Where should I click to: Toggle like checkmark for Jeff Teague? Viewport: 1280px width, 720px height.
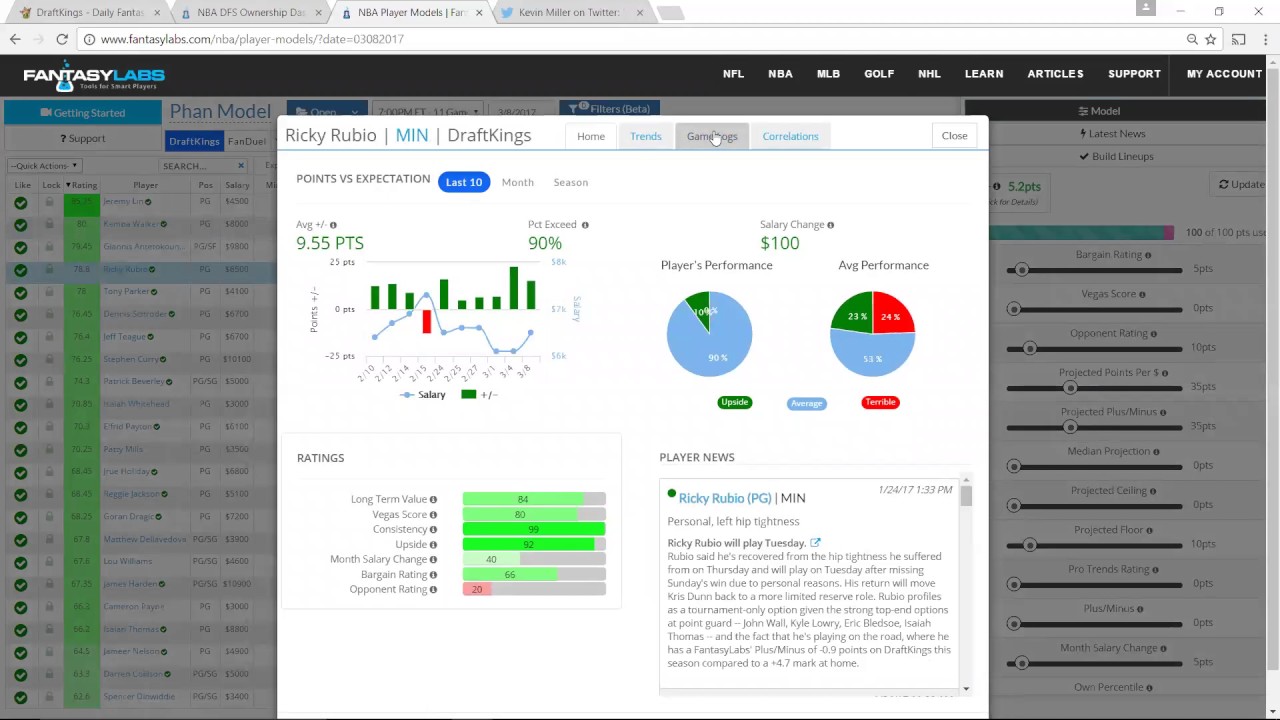click(20, 336)
